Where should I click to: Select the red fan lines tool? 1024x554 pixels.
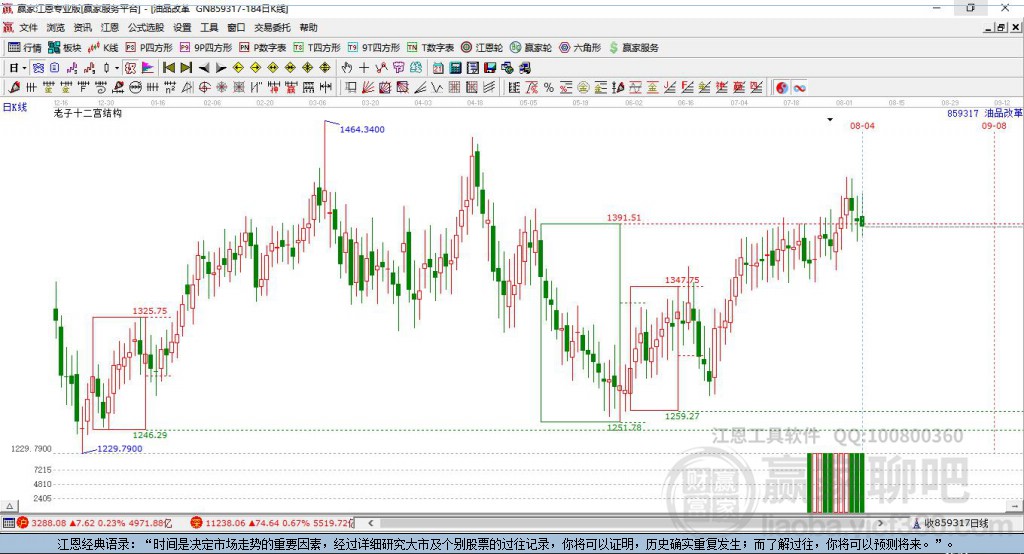tap(368, 88)
